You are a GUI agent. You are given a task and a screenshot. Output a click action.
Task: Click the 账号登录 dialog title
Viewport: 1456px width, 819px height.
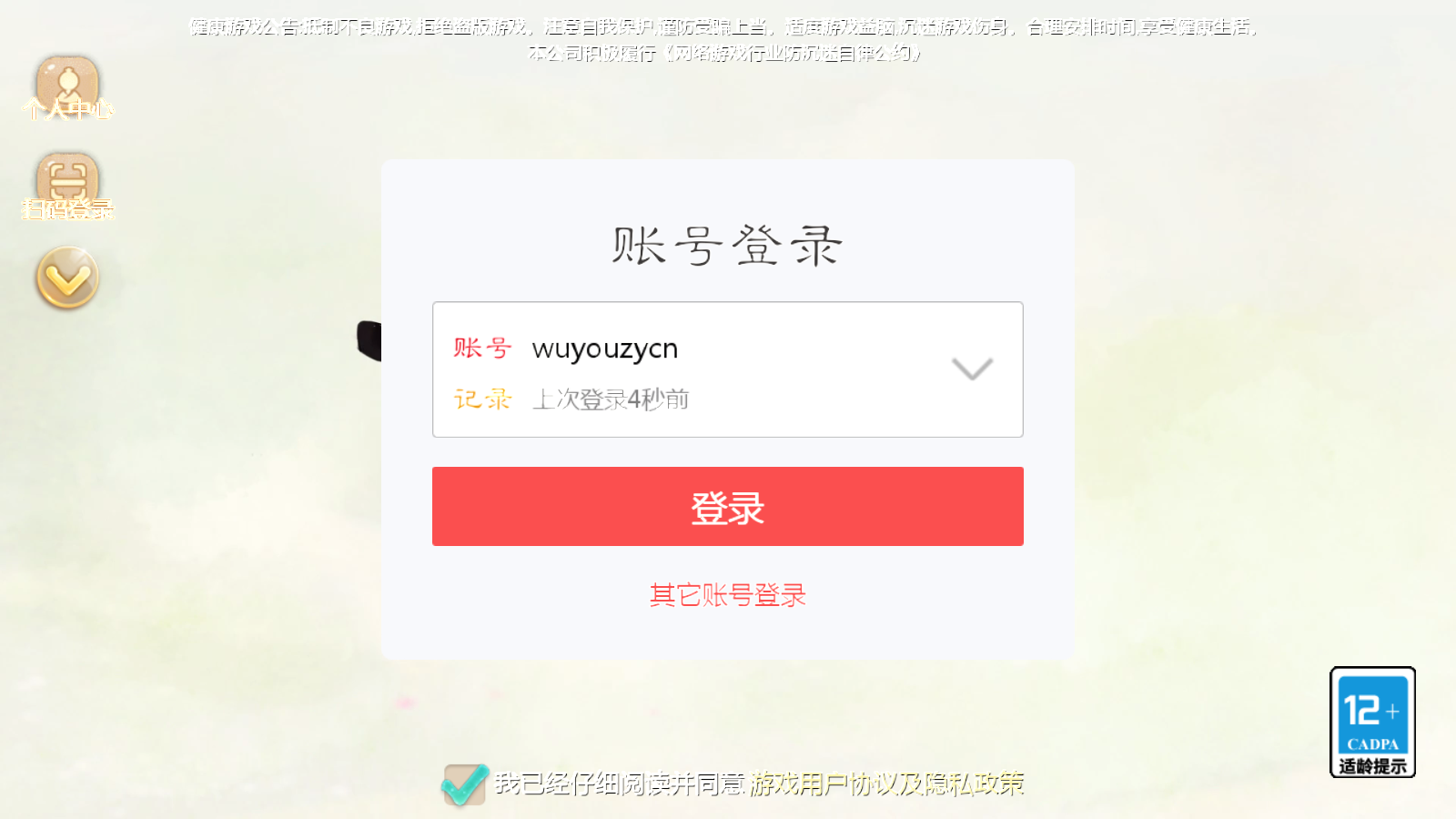tap(728, 246)
